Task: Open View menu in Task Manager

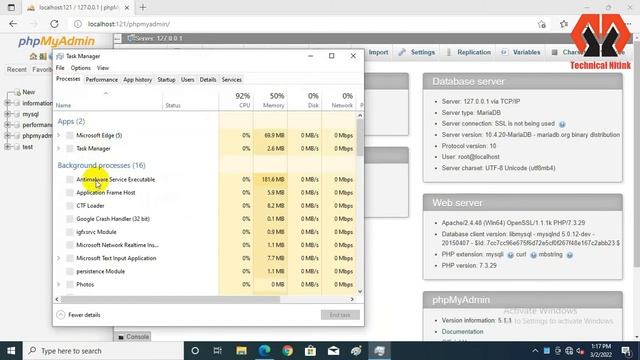Action: 103,68
